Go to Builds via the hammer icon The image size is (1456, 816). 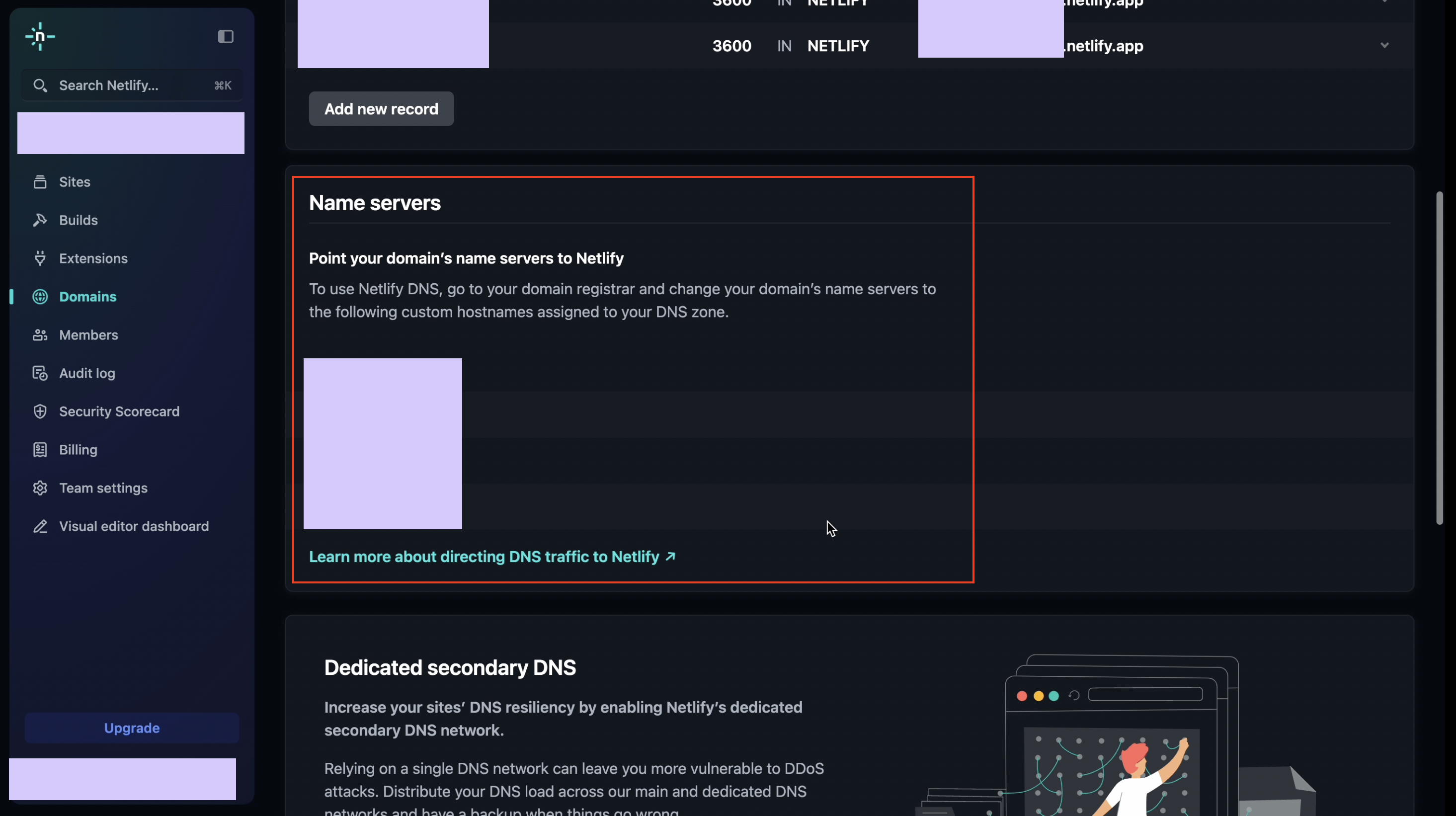point(40,220)
